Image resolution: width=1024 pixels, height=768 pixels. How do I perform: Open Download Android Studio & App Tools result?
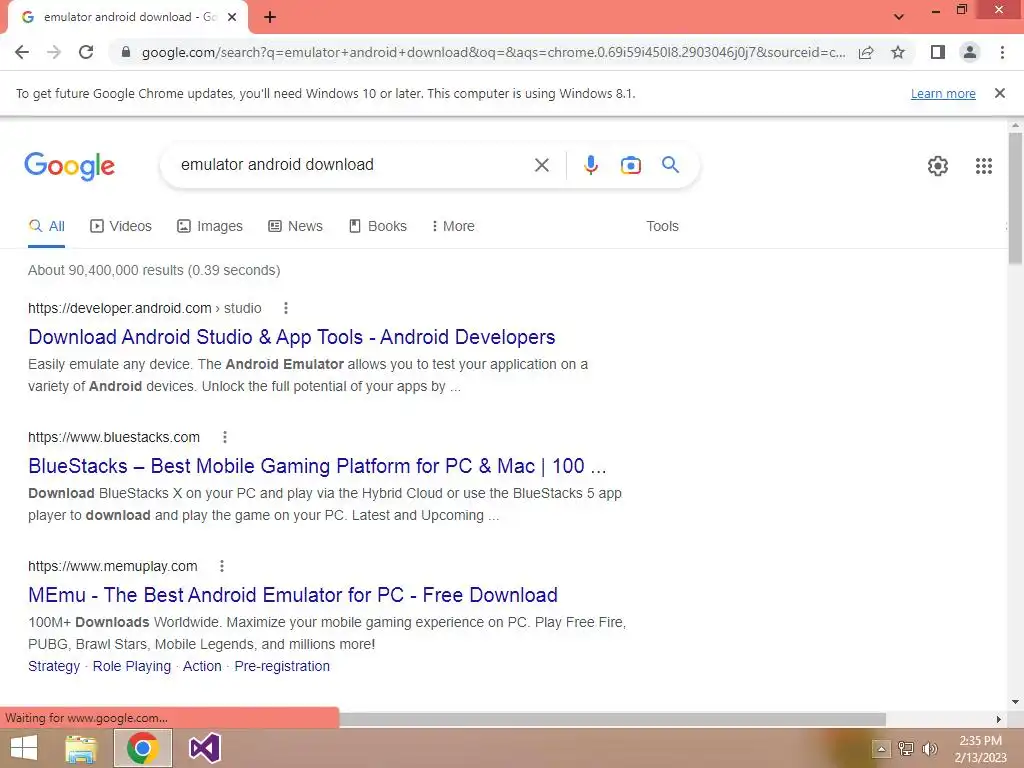pyautogui.click(x=291, y=337)
